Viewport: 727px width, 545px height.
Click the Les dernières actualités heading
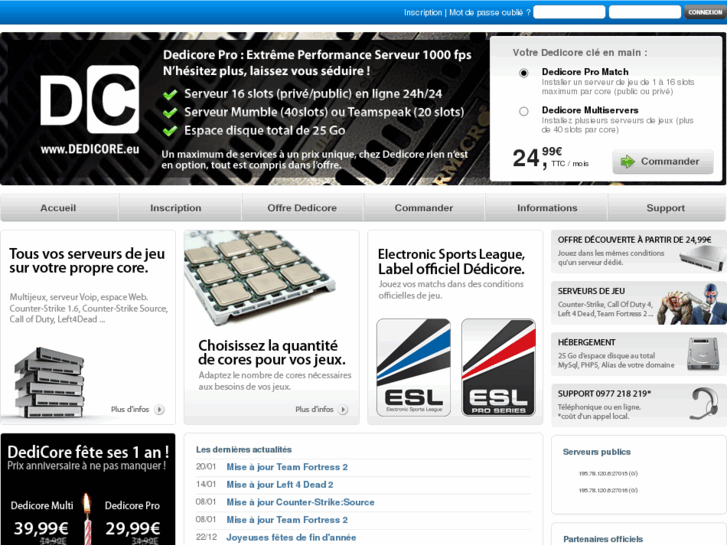[x=244, y=449]
